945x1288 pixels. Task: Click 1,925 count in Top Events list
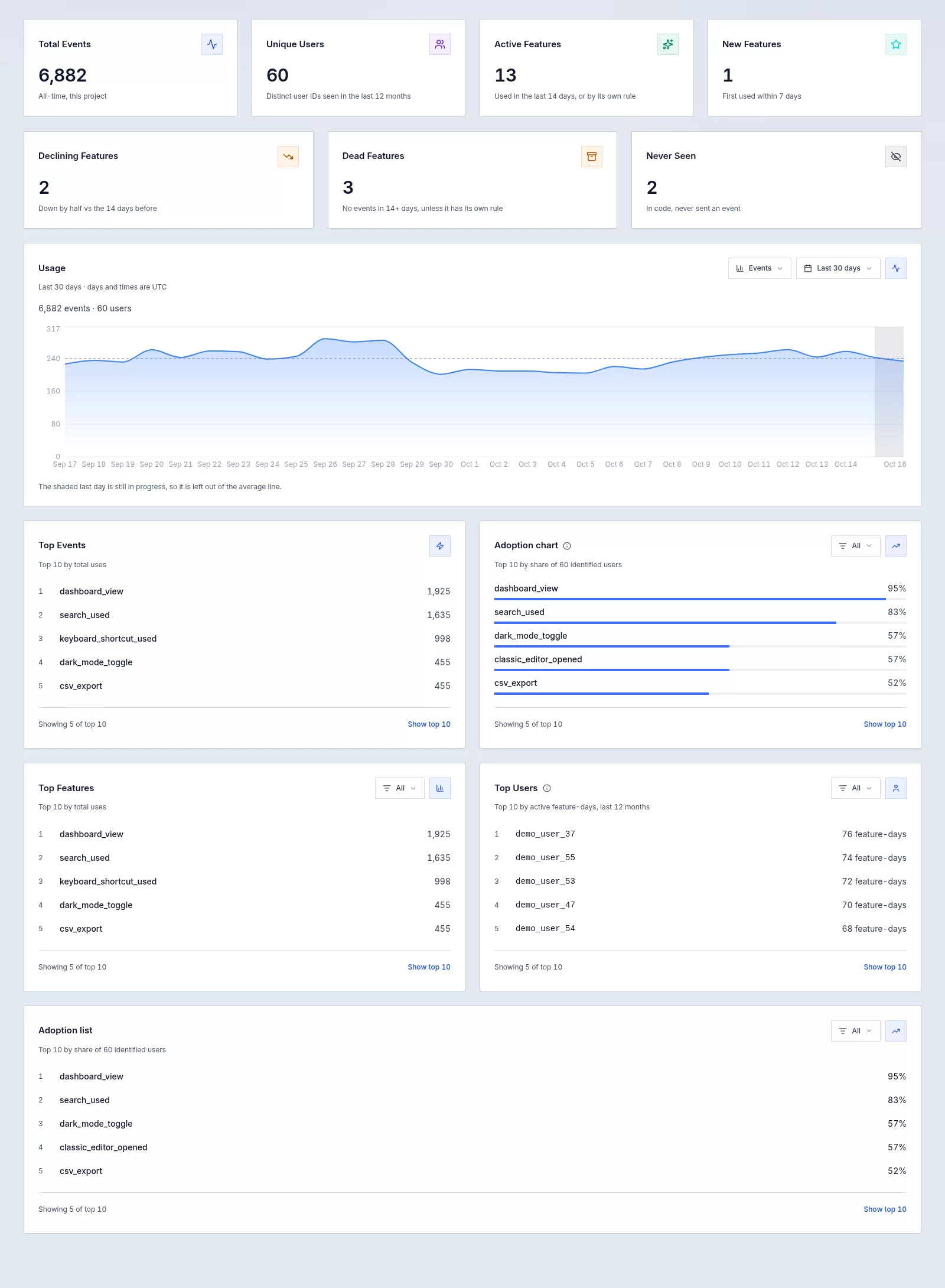[439, 591]
